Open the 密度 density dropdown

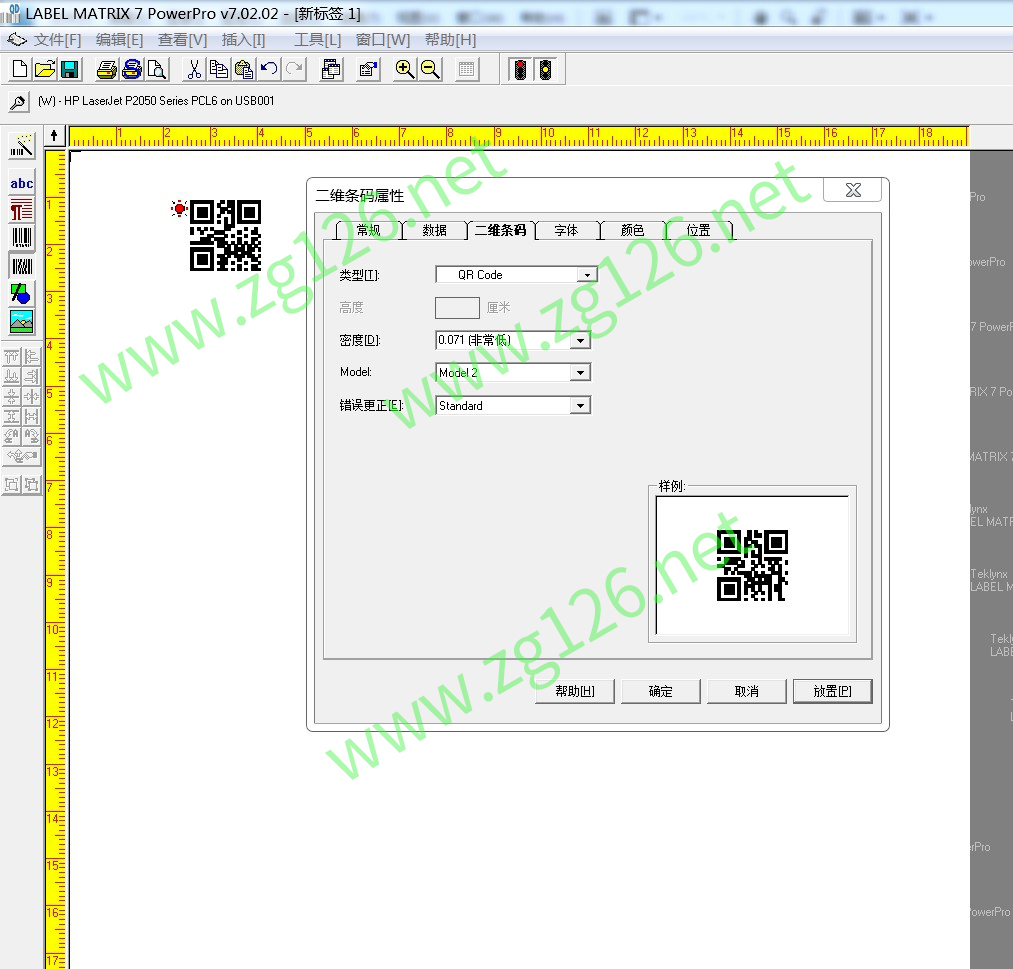click(x=580, y=340)
